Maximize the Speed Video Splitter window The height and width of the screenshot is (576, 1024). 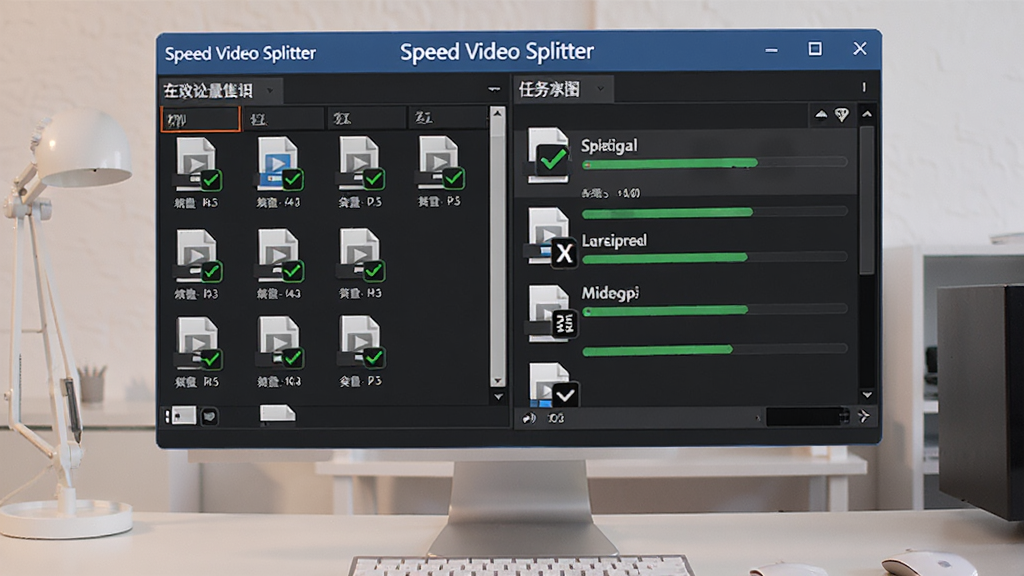tap(815, 49)
